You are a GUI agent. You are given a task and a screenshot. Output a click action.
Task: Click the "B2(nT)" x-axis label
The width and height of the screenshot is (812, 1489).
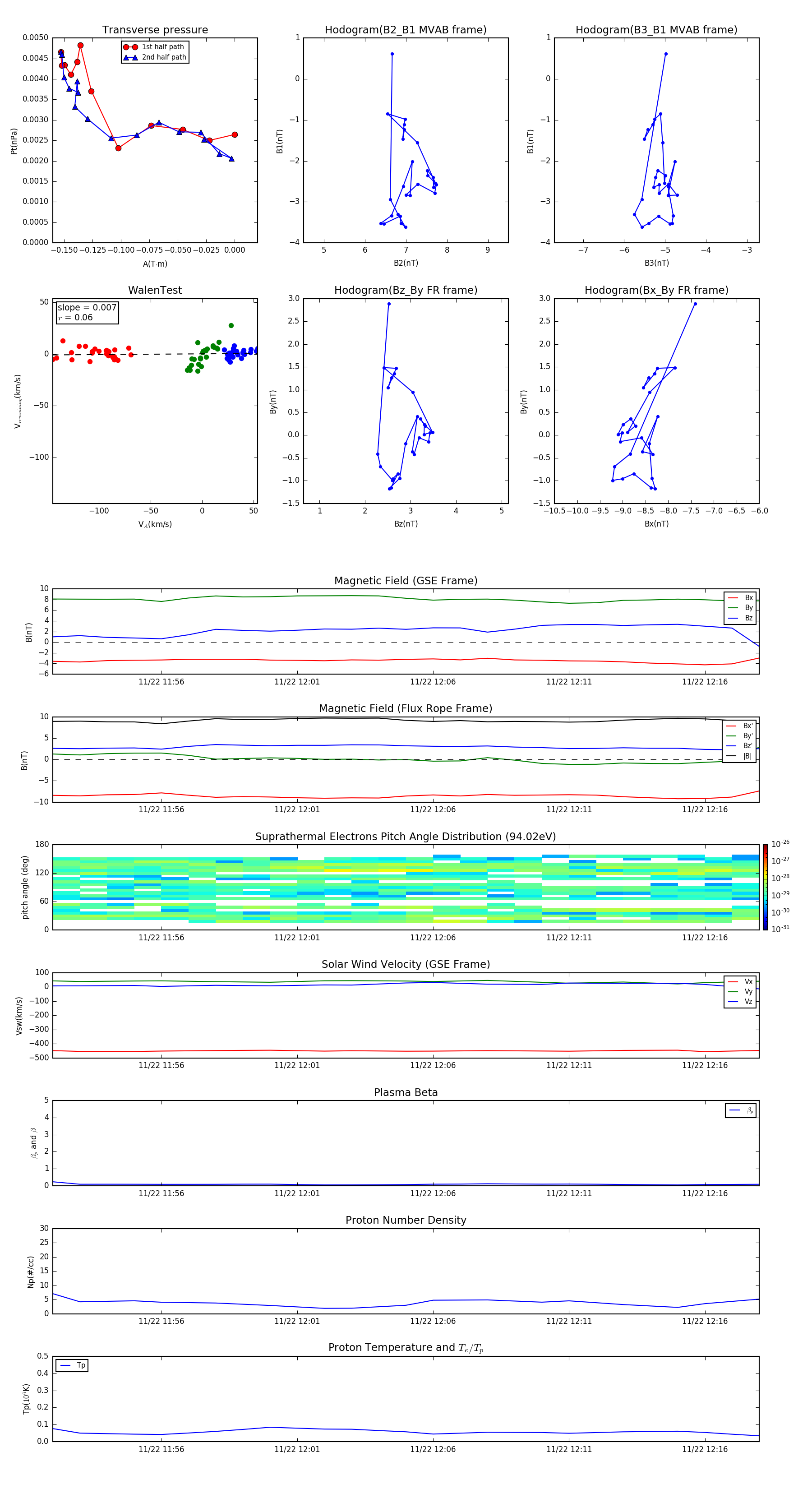click(x=406, y=263)
